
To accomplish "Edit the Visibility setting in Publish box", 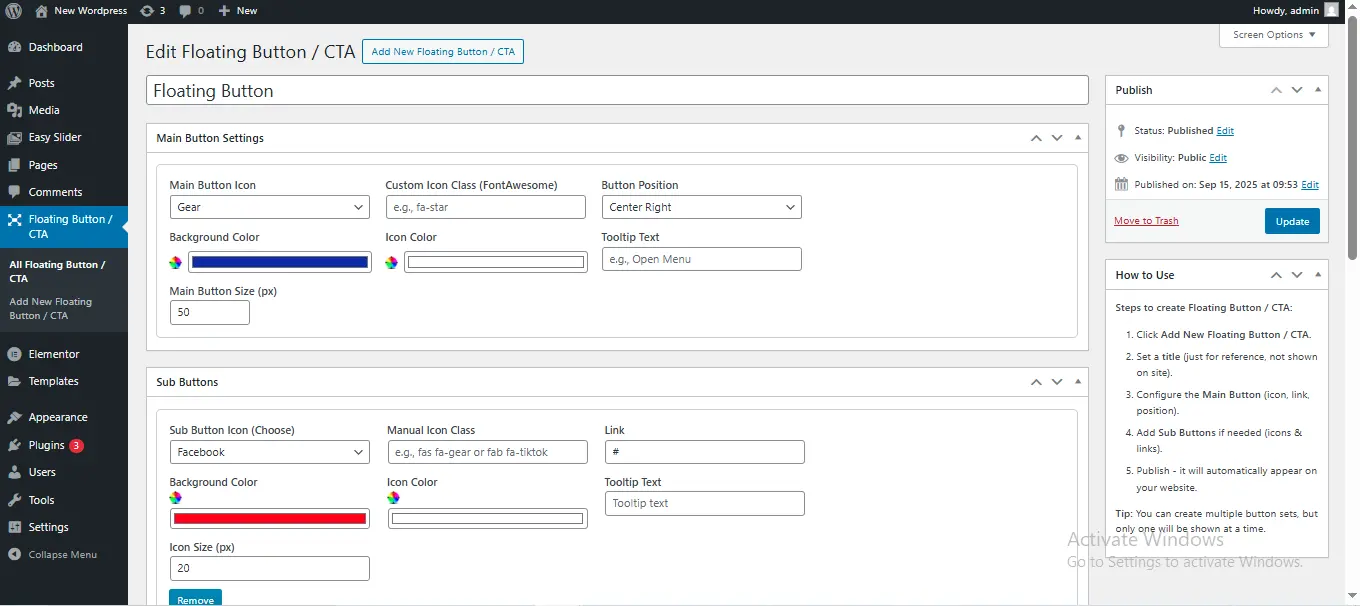I will 1218,158.
